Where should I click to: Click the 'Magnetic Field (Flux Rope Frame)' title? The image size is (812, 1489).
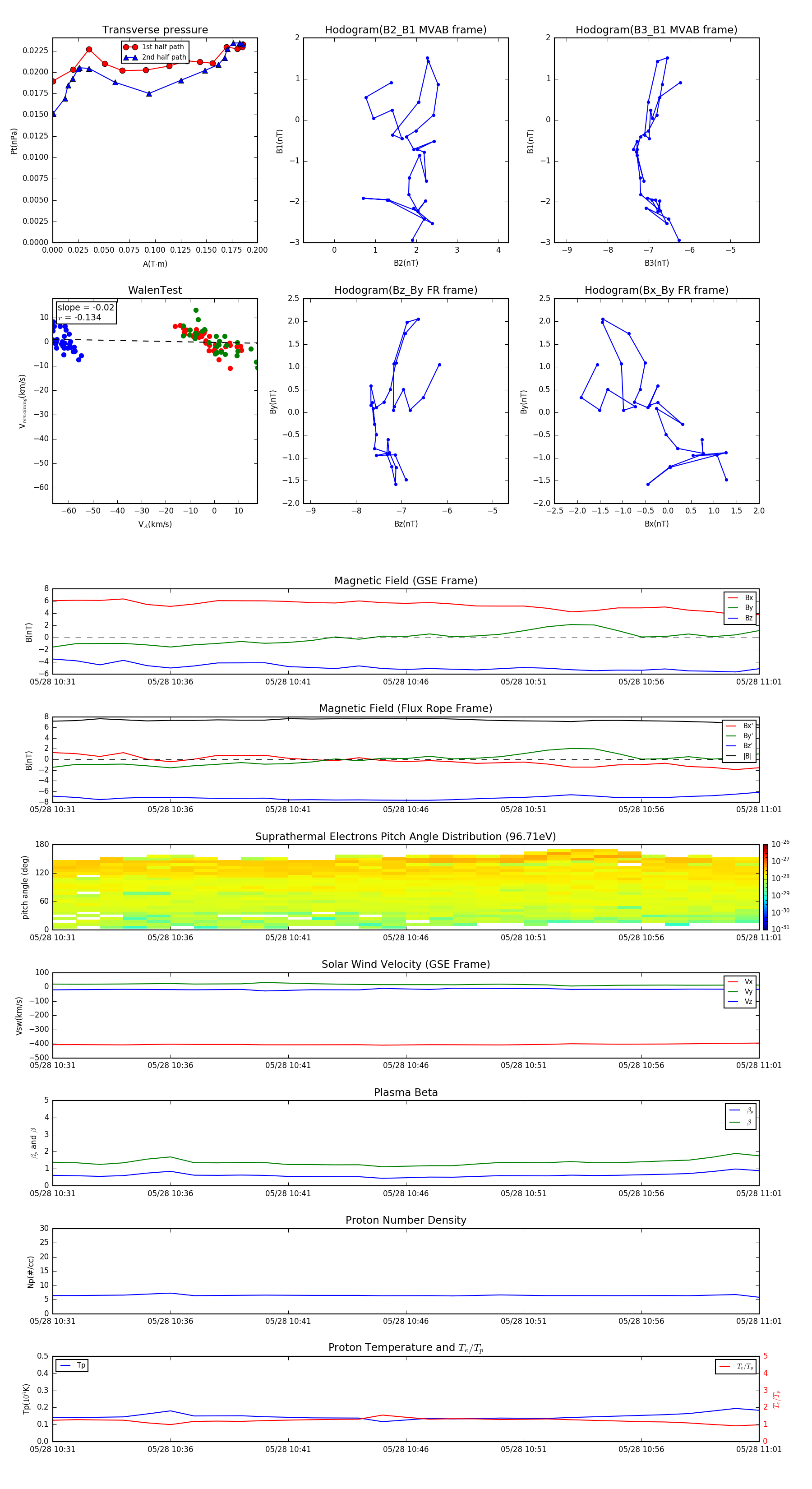point(406,708)
